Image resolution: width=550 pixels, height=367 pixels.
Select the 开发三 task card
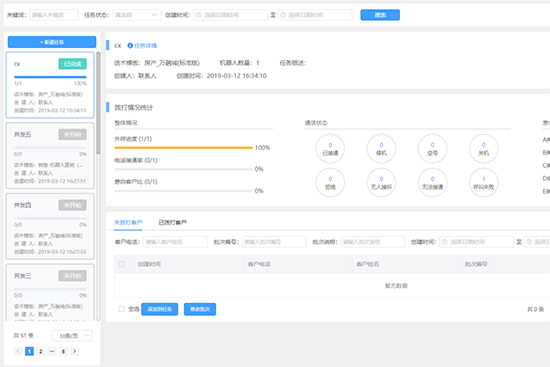[x=50, y=293]
